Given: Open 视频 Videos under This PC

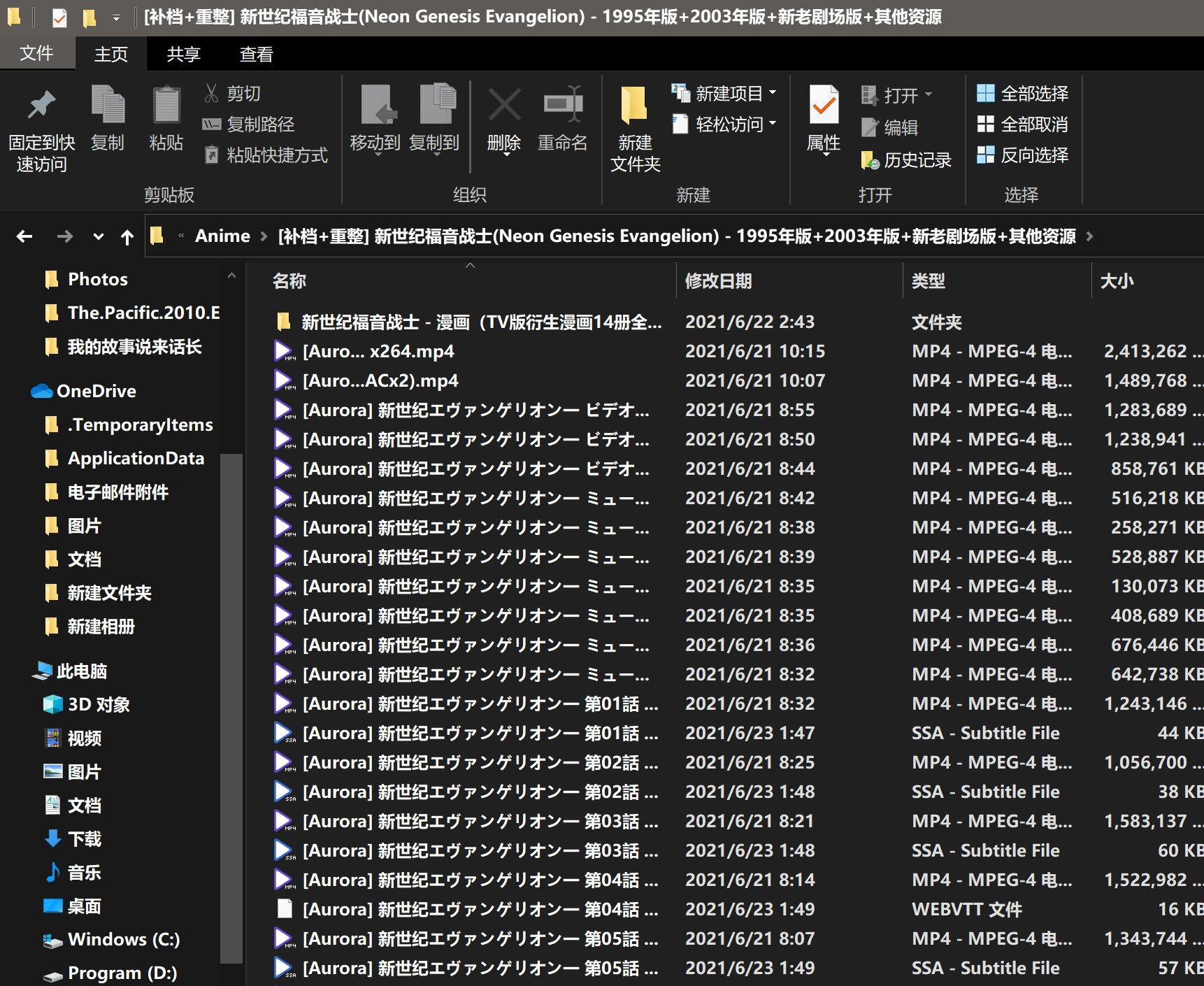Looking at the screenshot, I should 73,738.
